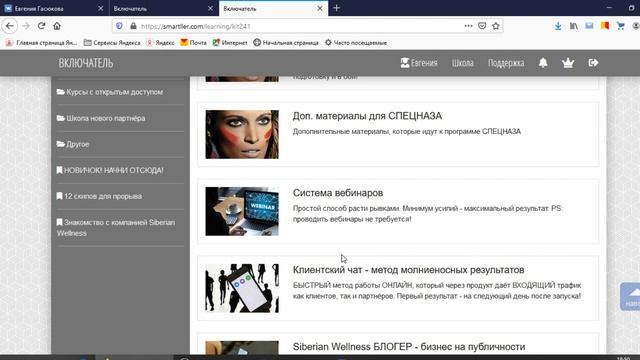The width and height of the screenshot is (640, 360).
Task: Open Школа нового партнёра folder
Action: coord(101,118)
